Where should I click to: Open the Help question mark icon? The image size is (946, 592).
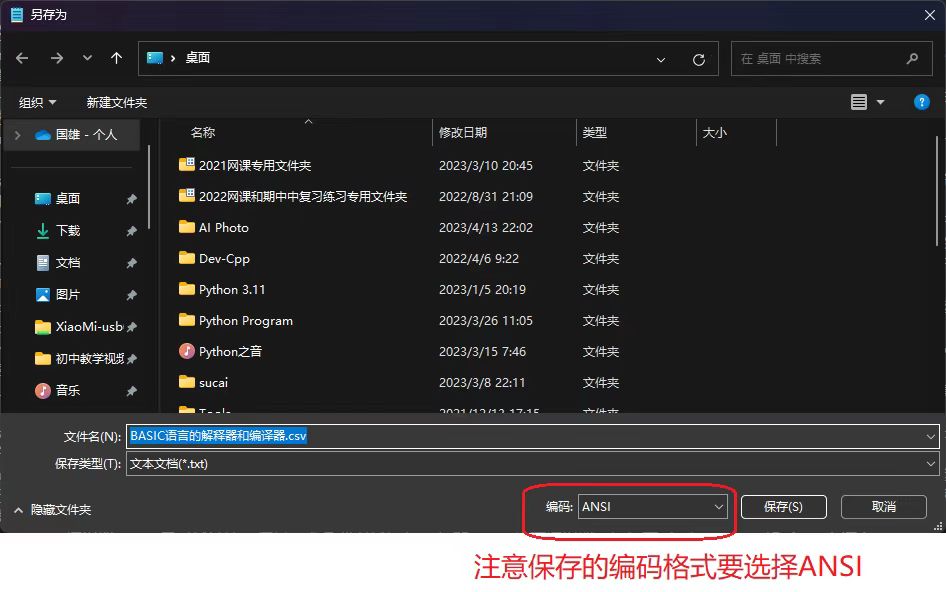coord(921,101)
